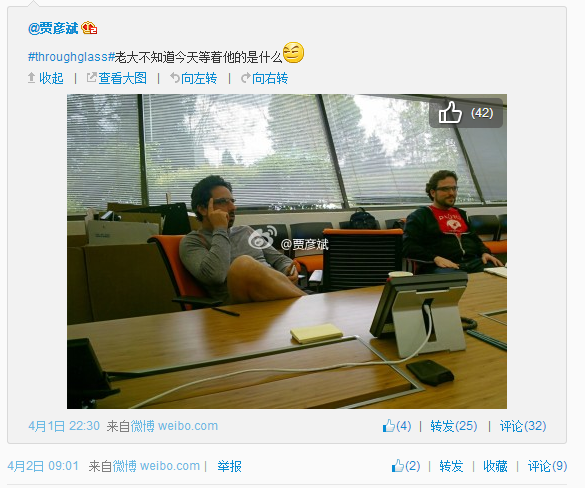Rotate the photo right with 向右转
The image size is (585, 488).
265,78
